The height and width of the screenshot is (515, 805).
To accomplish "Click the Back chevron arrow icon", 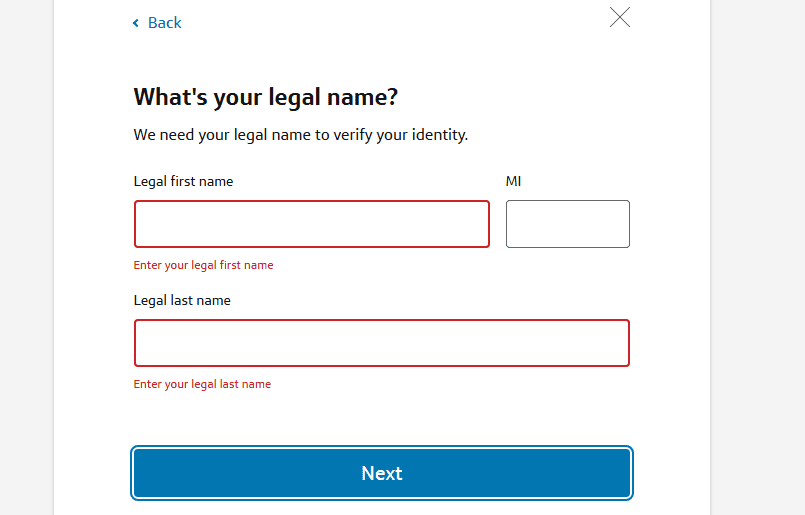I will [x=136, y=23].
